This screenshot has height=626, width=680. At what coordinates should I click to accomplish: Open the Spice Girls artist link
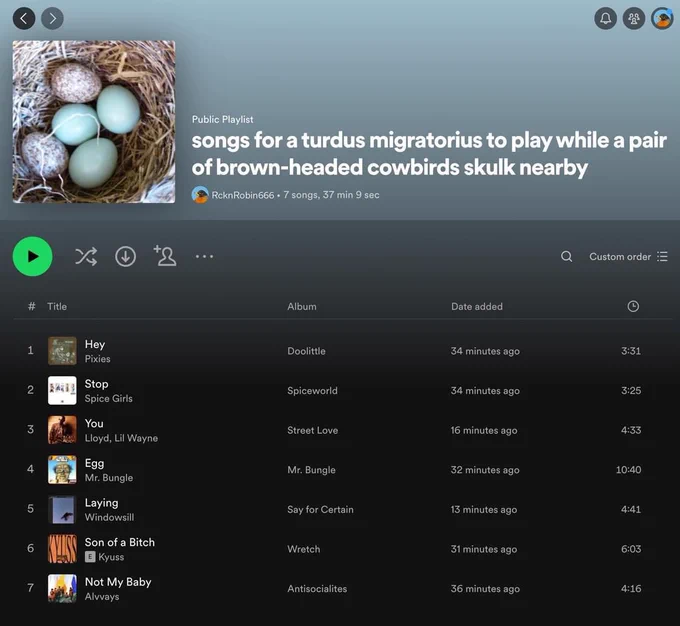pyautogui.click(x=108, y=398)
